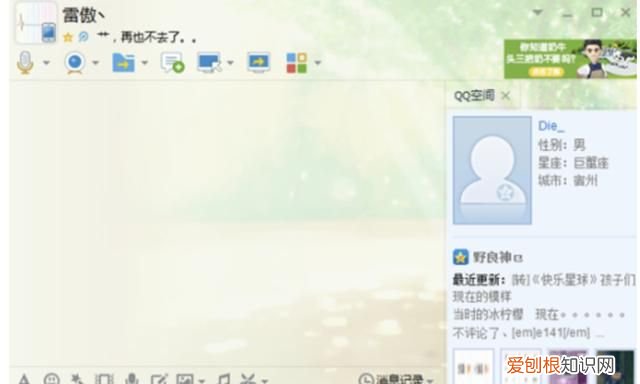This screenshot has height=384, width=640.
Task: Open the 野良神 space title
Action: coord(498,257)
